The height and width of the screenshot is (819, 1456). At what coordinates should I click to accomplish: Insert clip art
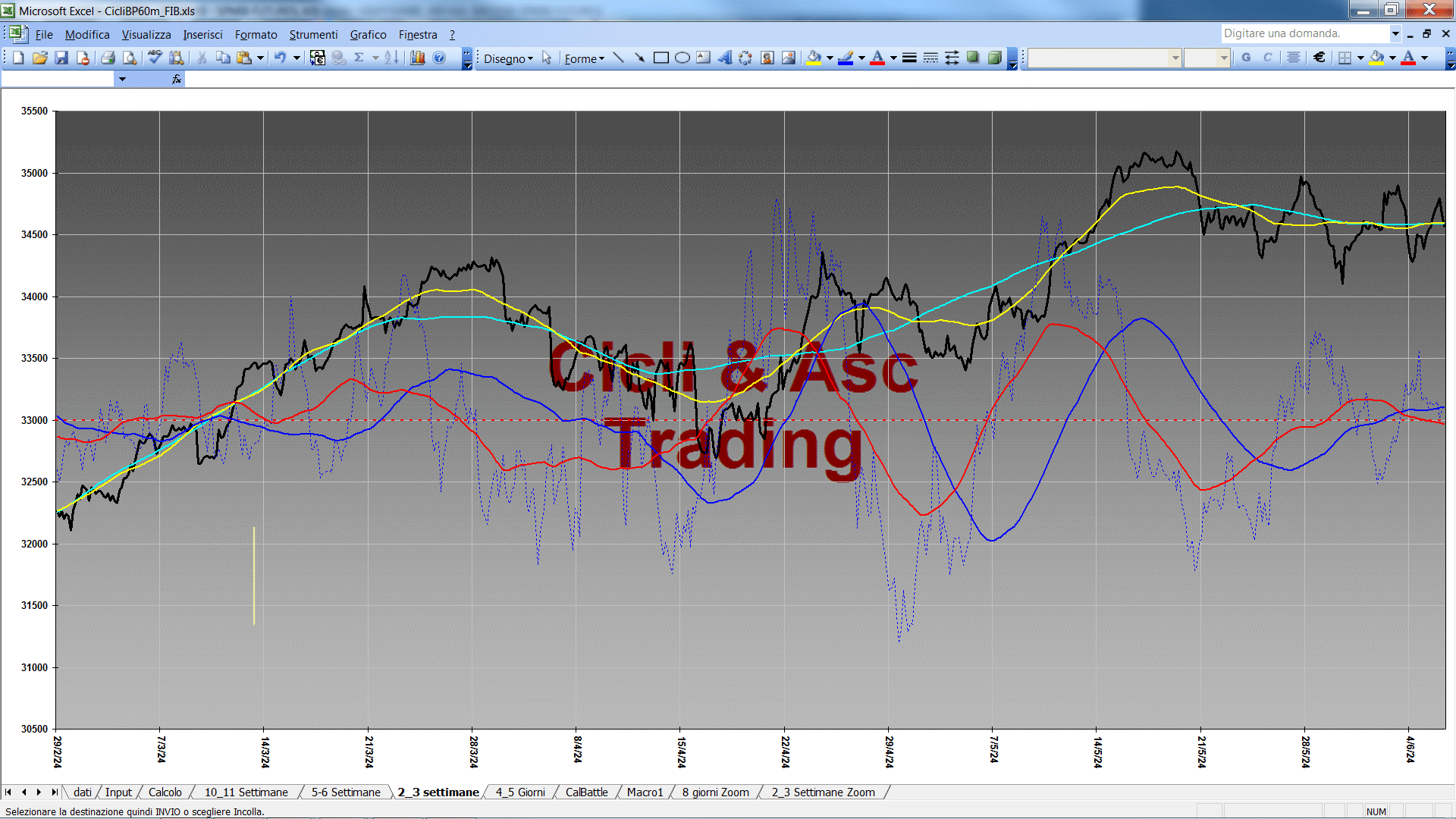(767, 58)
